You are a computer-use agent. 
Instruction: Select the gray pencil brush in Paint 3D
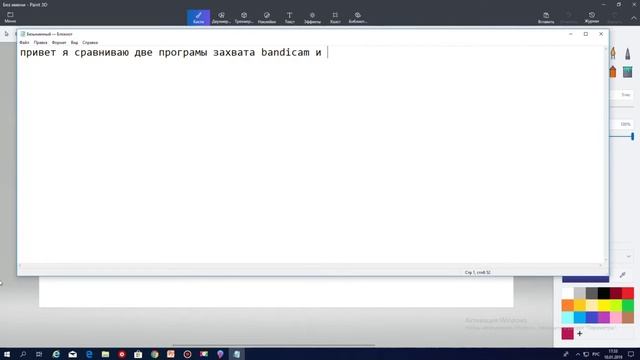click(627, 53)
